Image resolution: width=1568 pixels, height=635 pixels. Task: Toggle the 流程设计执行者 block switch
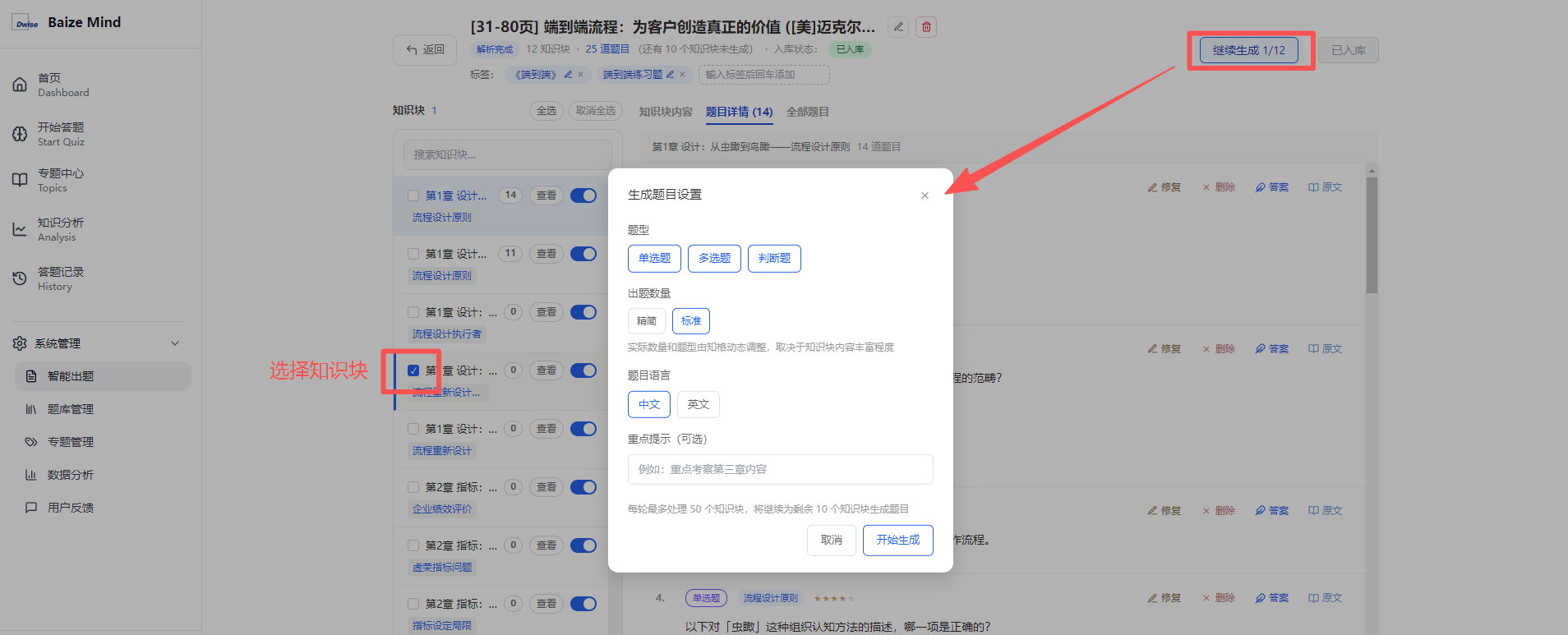pyautogui.click(x=583, y=312)
